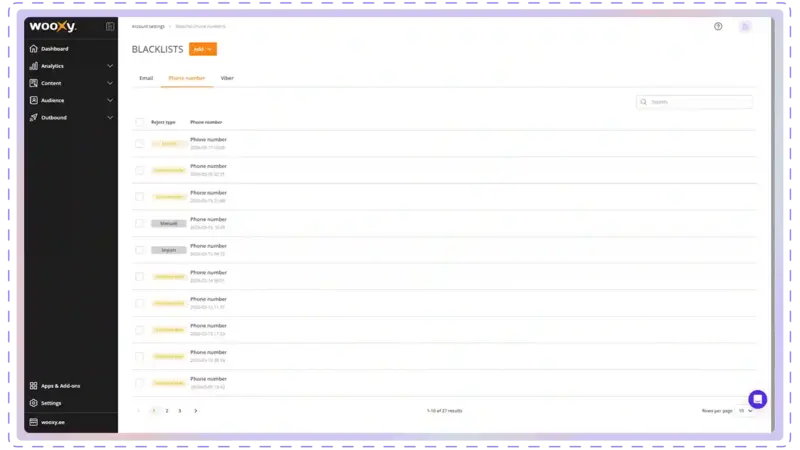
Task: Switch to the Viber tab
Action: tap(227, 77)
